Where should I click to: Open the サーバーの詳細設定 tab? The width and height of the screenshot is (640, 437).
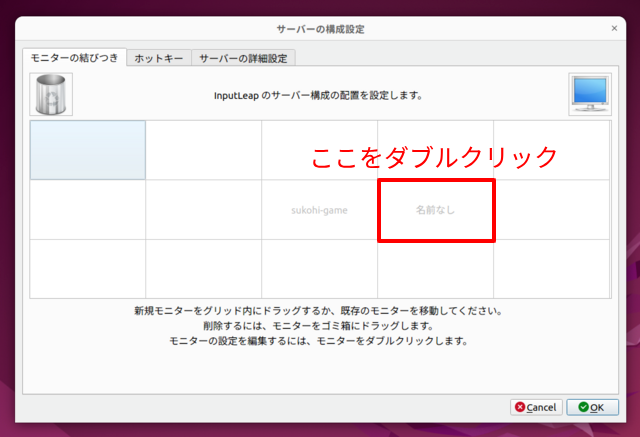(243, 58)
